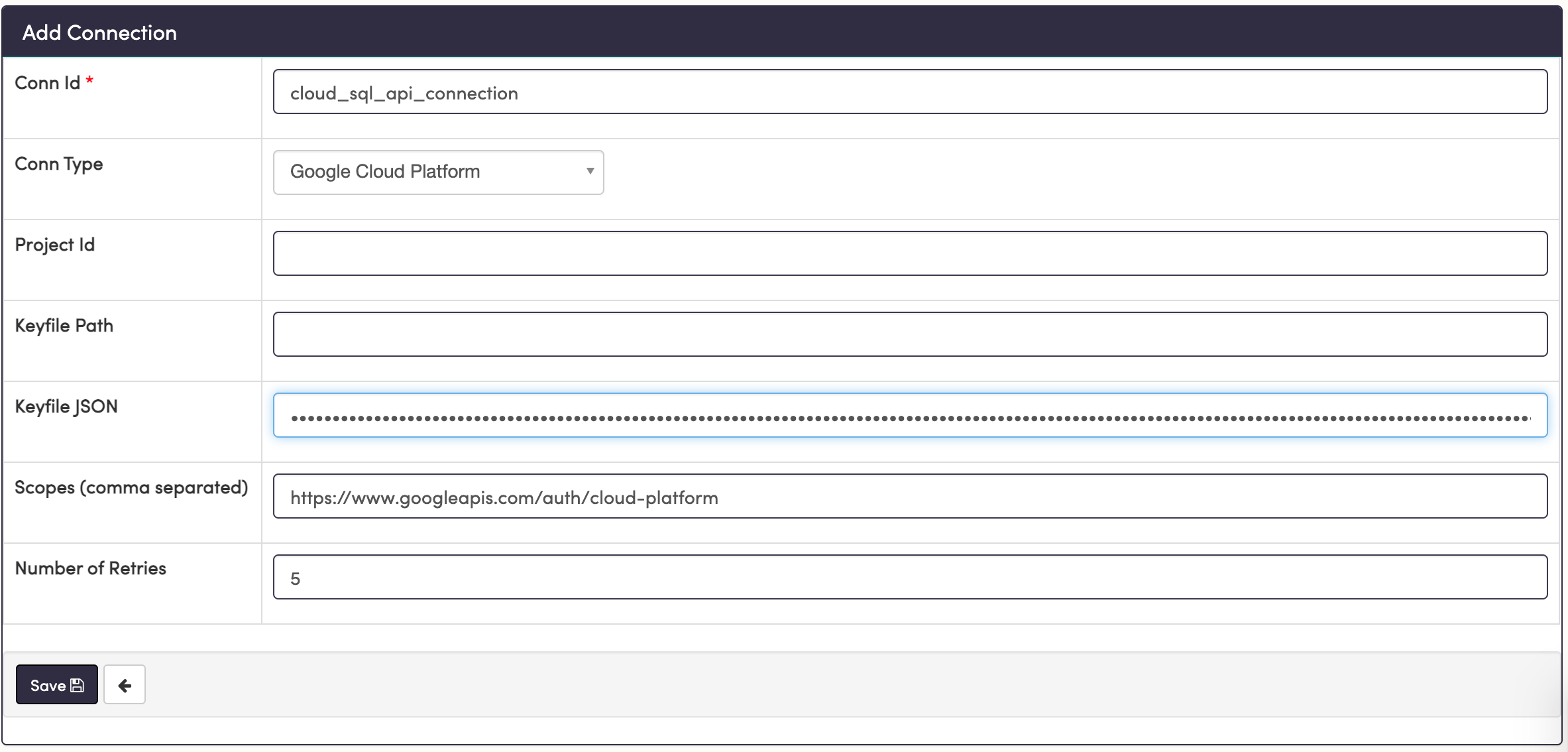Screen dimensions: 1568x752
Task: Click the Add Connection title bar
Action: point(100,32)
